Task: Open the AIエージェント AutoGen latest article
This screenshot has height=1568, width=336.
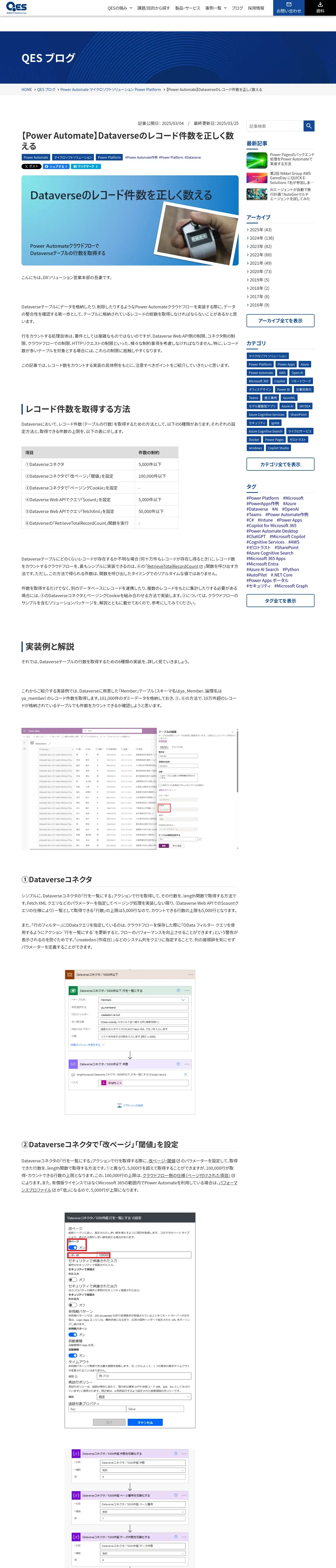Action: coord(281,194)
